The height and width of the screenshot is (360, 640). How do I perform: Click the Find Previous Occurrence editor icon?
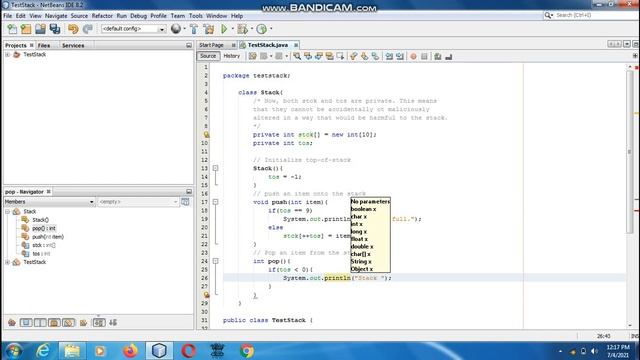pos(308,56)
